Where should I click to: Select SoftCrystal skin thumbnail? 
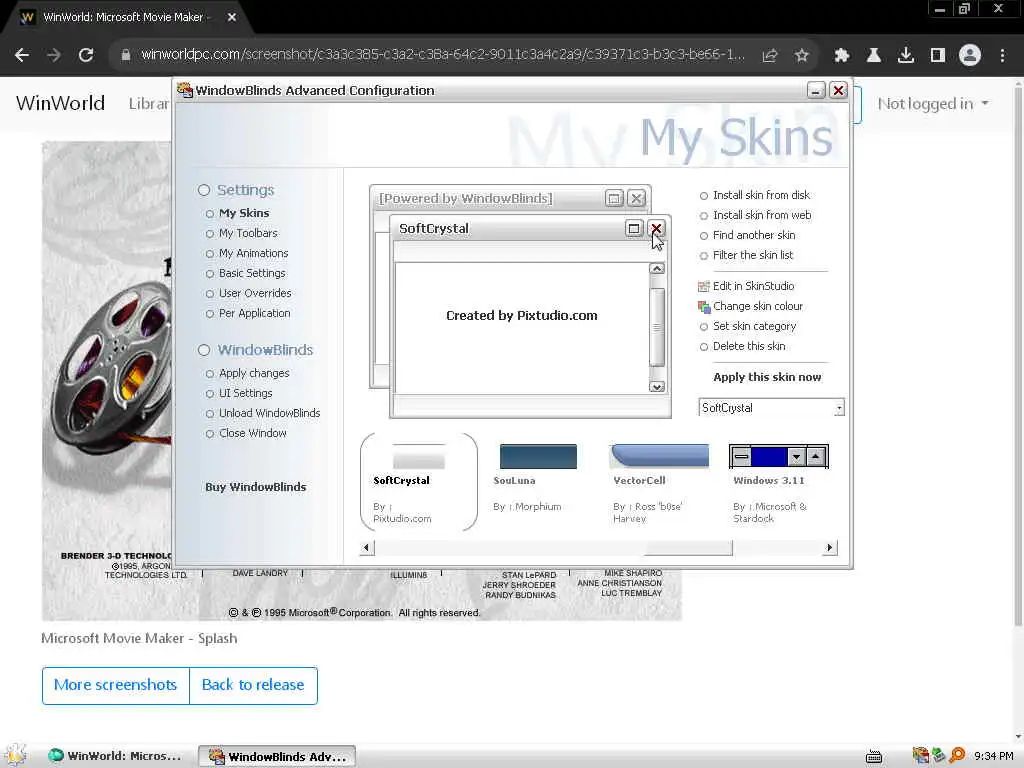tap(418, 482)
